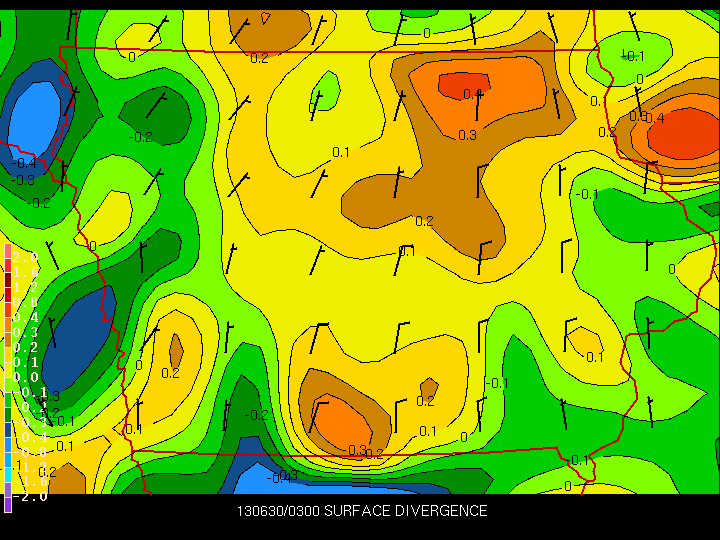Click the 0.1 label by the small yellow contour at lower right

point(595,357)
